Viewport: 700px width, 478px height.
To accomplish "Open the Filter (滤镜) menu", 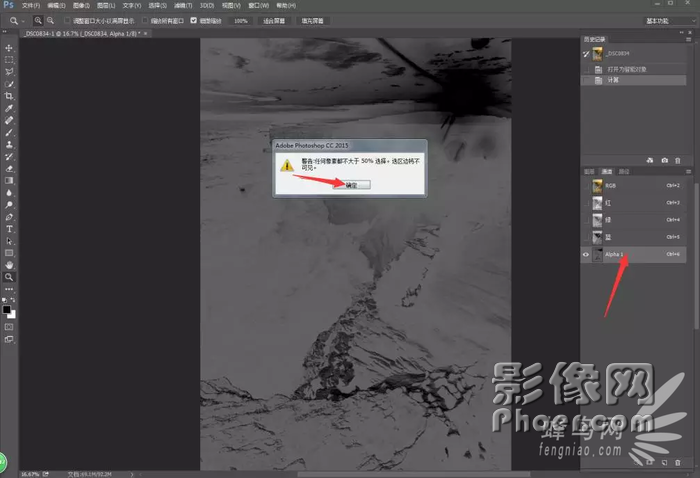I will pyautogui.click(x=183, y=6).
